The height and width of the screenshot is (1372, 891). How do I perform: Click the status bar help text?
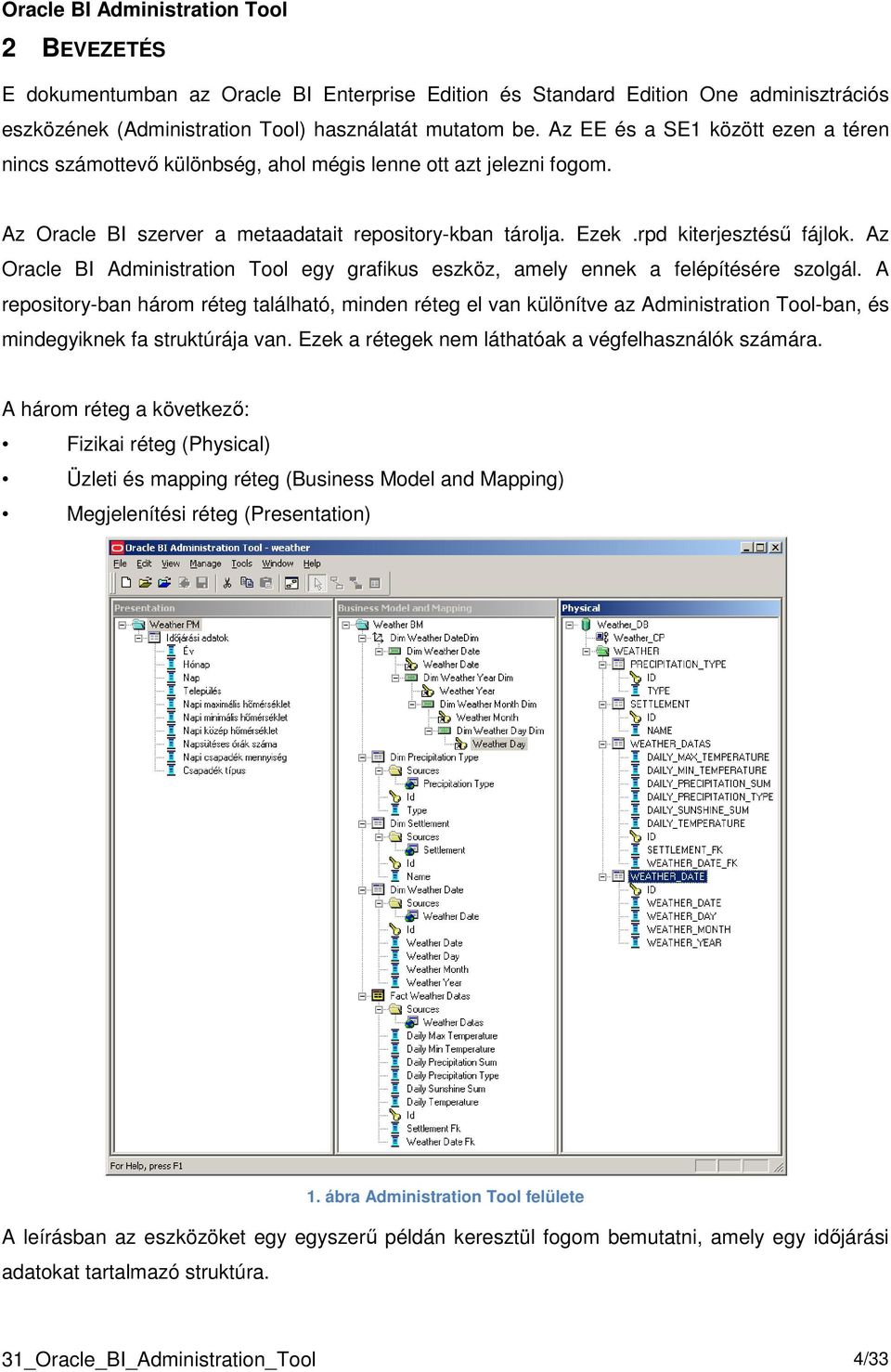pyautogui.click(x=147, y=1166)
